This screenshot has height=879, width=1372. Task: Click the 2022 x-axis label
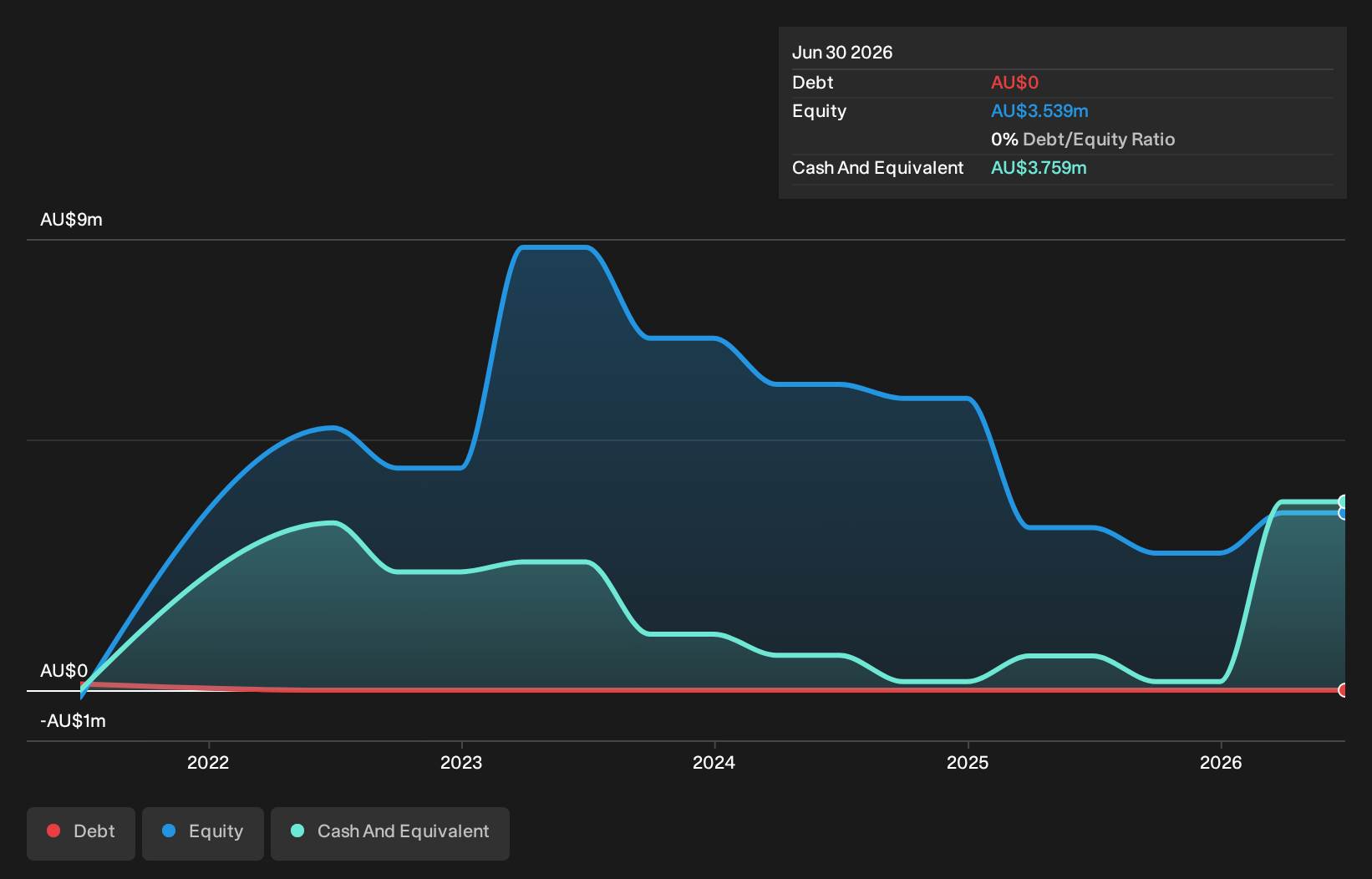point(208,762)
